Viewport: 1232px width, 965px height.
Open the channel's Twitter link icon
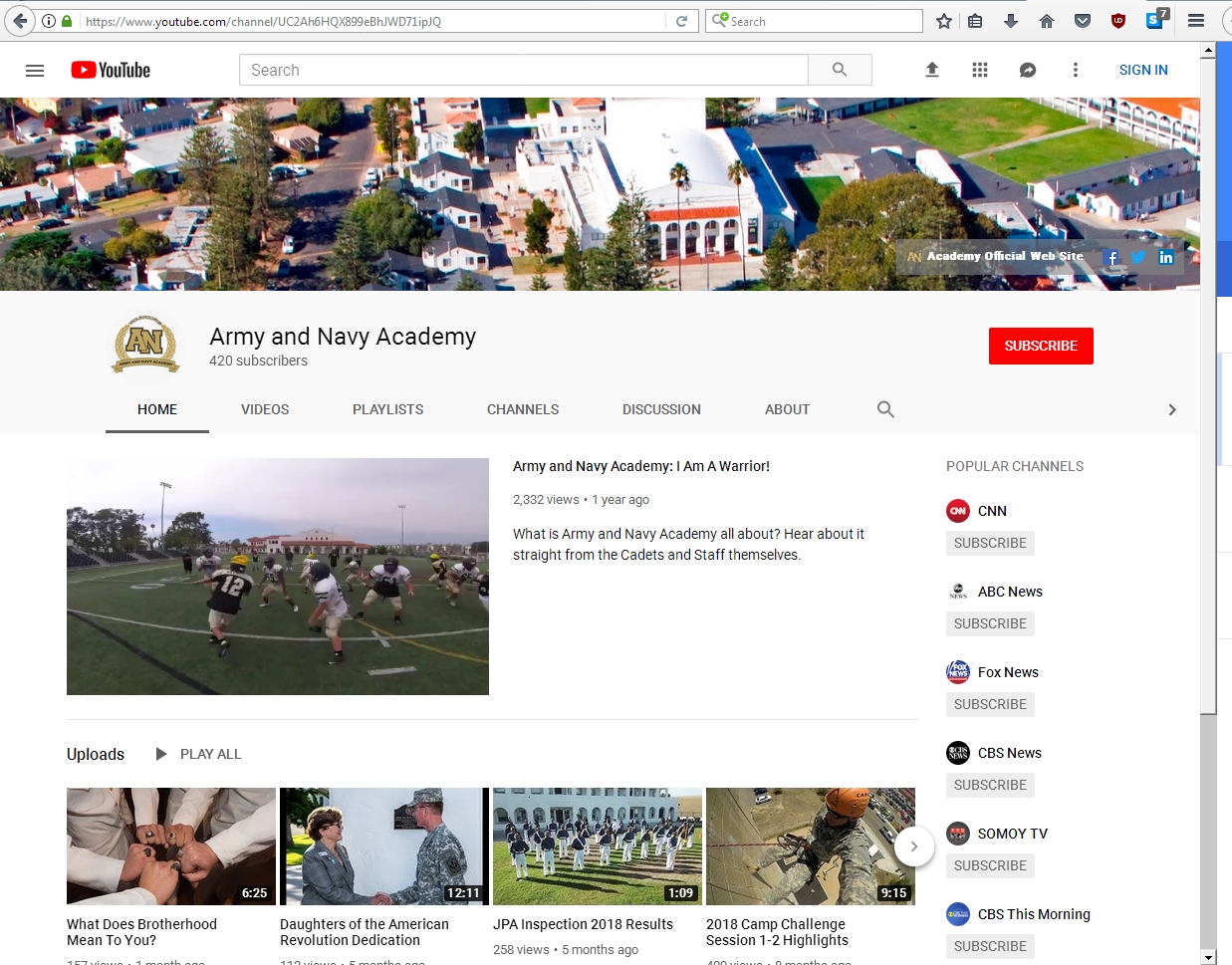(x=1138, y=257)
